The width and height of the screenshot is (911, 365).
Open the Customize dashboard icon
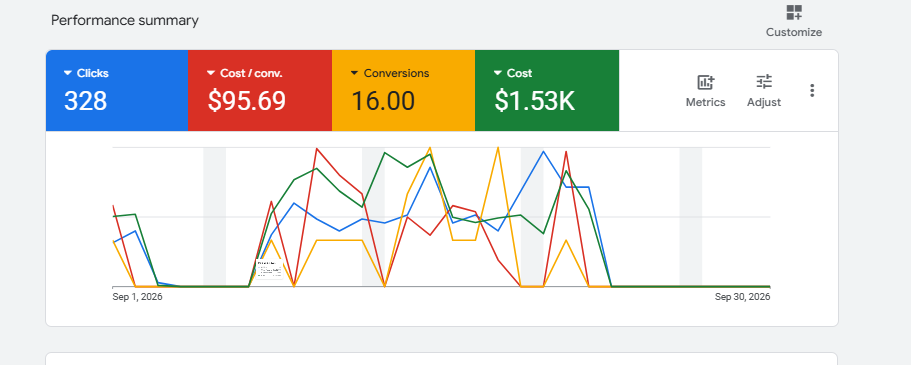pyautogui.click(x=794, y=12)
